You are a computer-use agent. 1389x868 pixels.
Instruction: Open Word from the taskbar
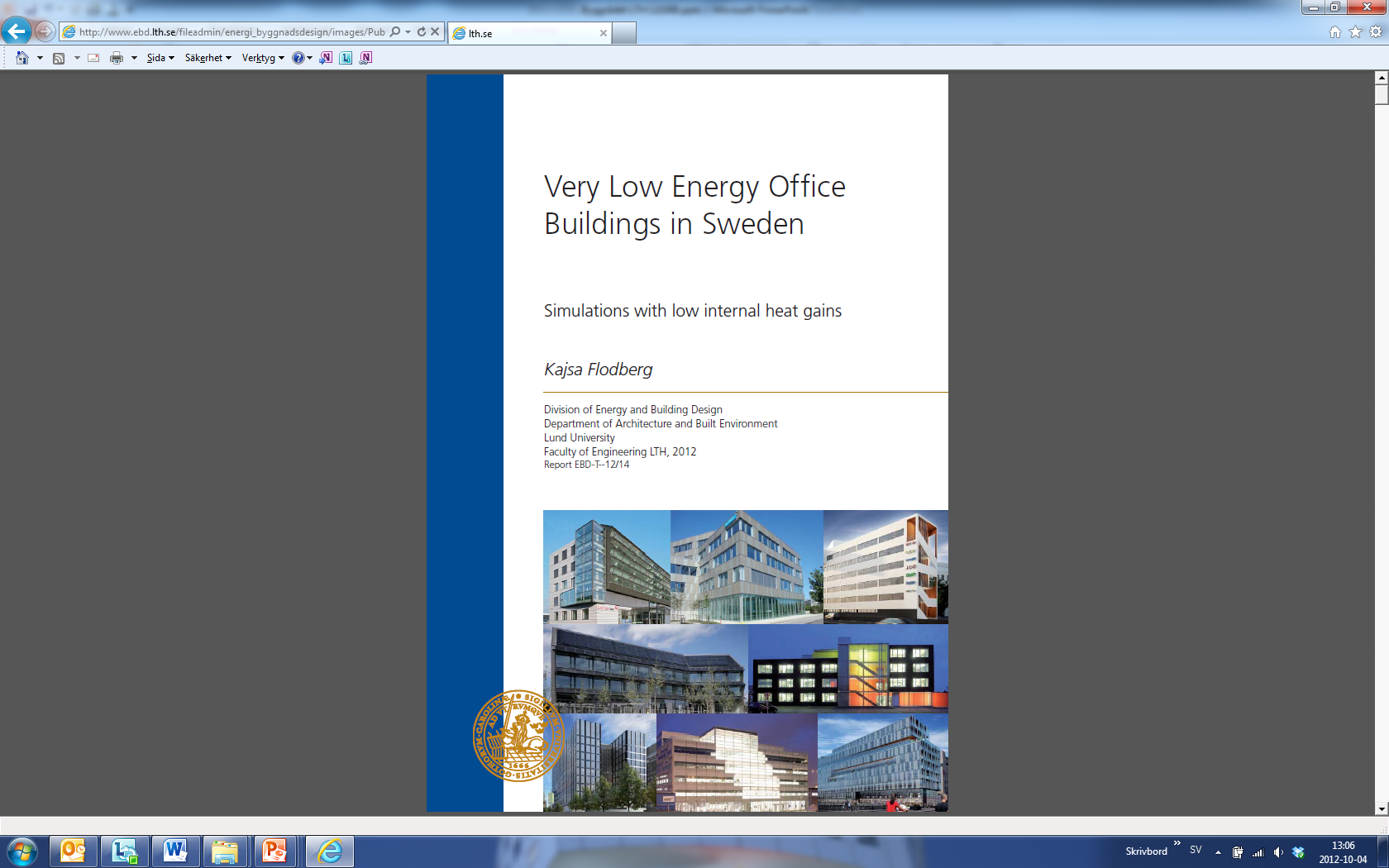click(x=175, y=851)
